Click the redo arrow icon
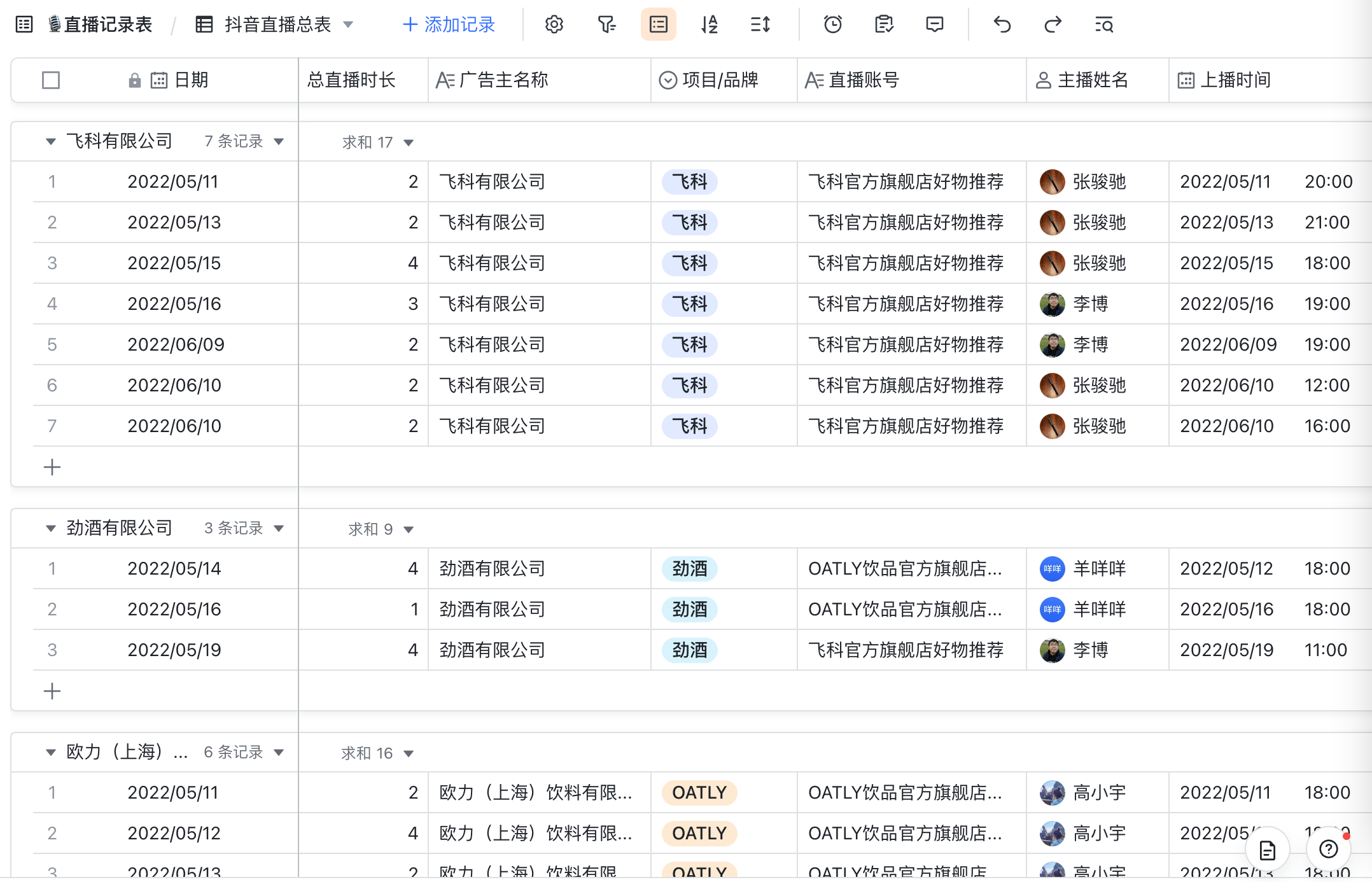1372x882 pixels. click(x=1053, y=25)
